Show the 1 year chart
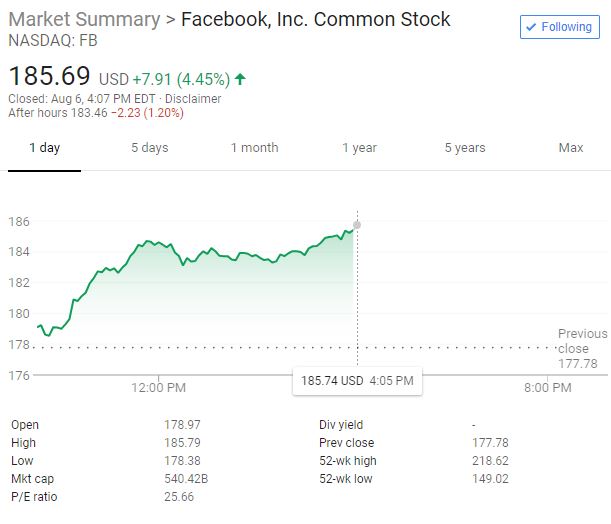Viewport: 611px width, 524px height. pyautogui.click(x=359, y=148)
